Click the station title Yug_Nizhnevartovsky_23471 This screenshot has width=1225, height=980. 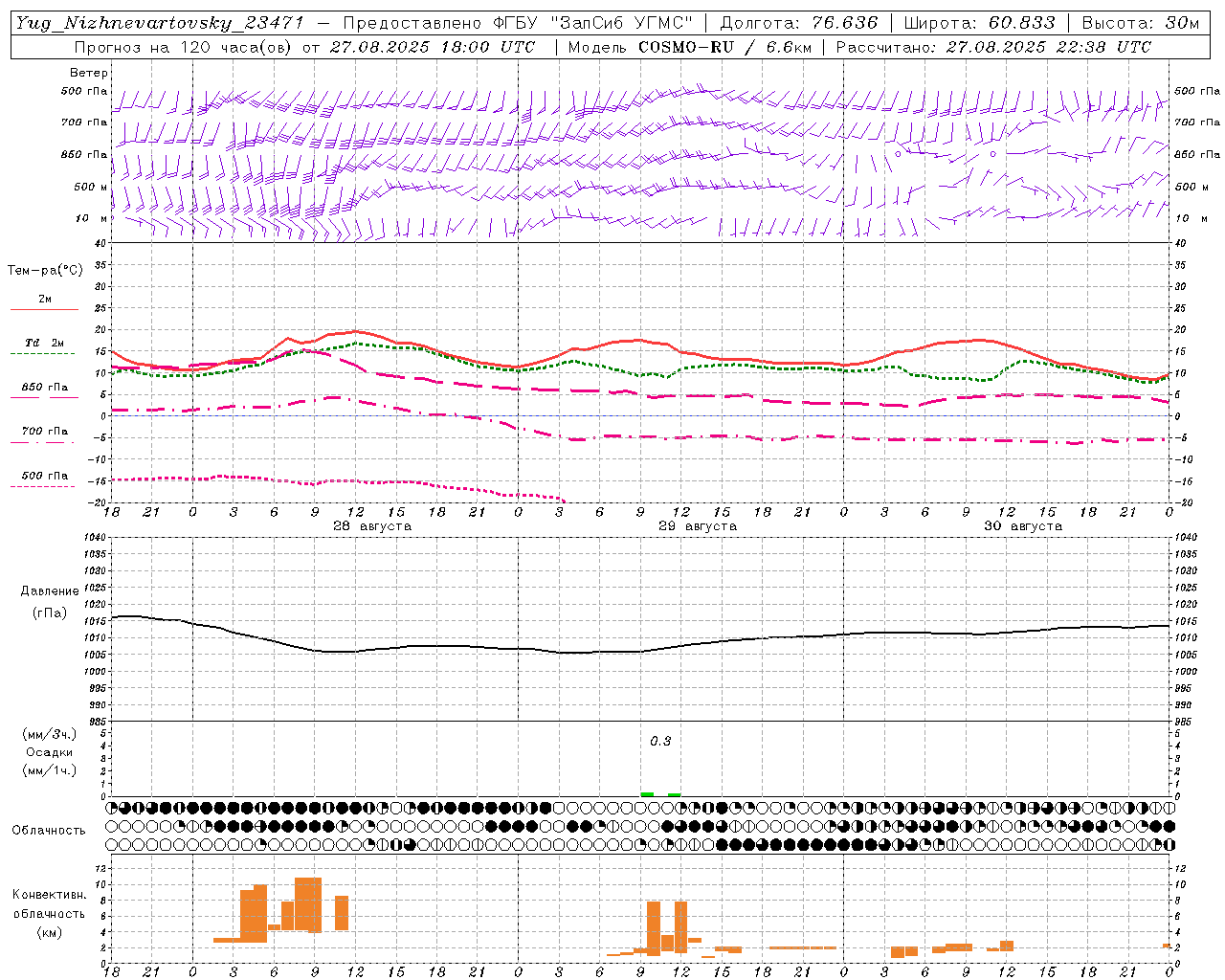pos(160,23)
